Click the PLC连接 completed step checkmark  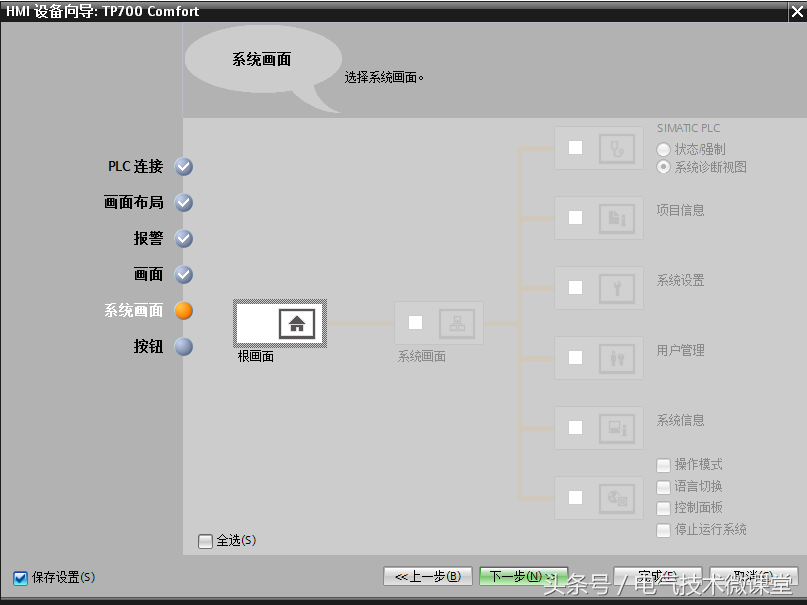click(x=184, y=167)
